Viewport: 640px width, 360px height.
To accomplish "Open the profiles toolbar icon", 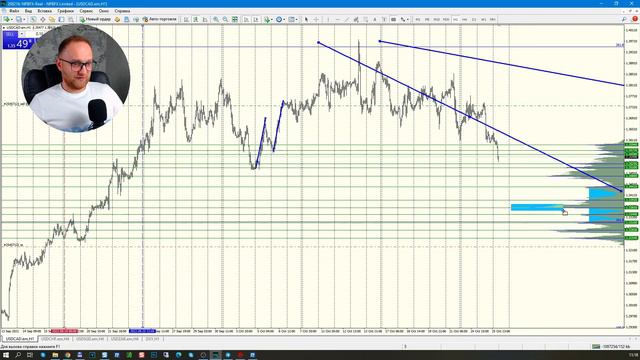I will click(19, 19).
